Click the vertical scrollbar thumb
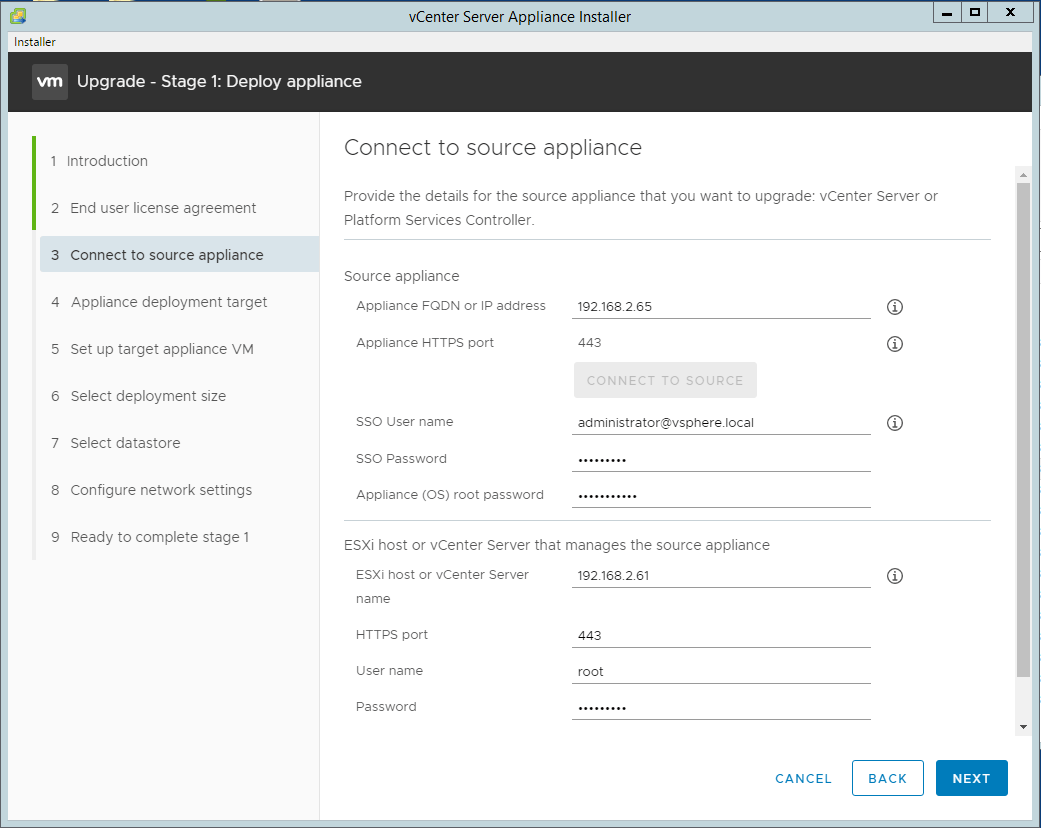 pos(1023,430)
